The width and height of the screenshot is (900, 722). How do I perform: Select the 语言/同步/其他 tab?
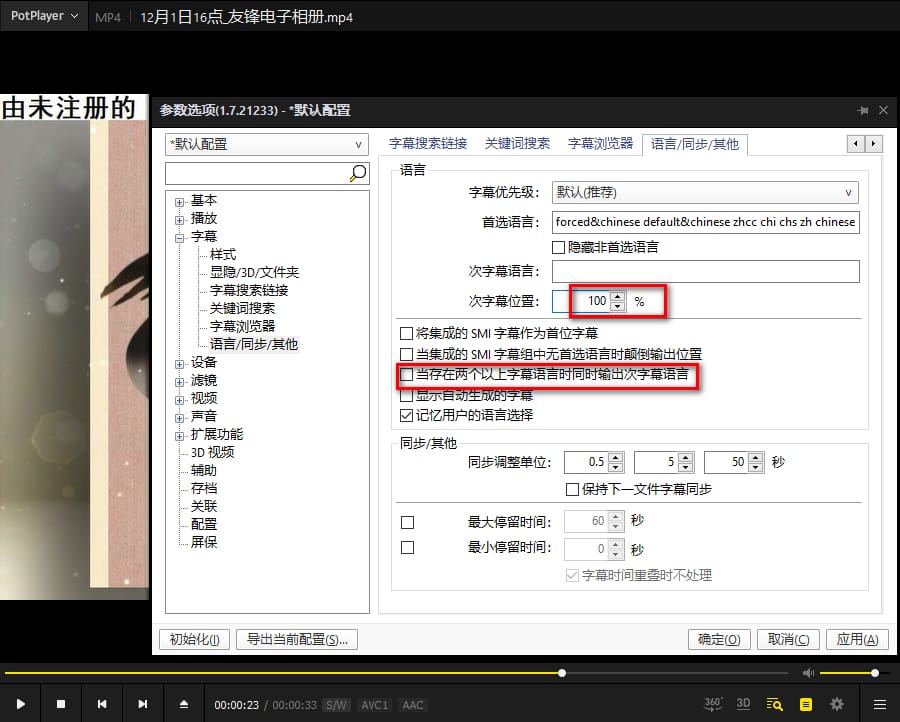point(695,144)
